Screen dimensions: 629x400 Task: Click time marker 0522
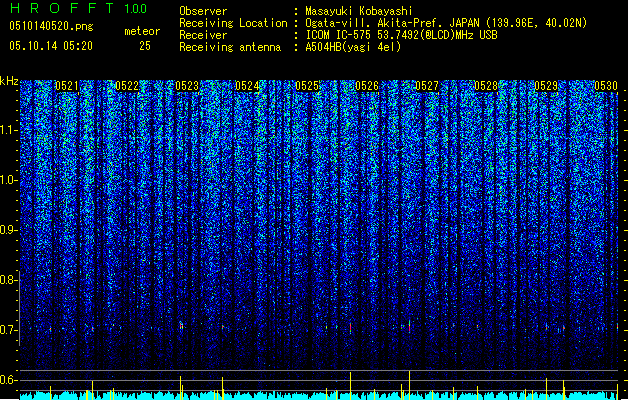(127, 86)
